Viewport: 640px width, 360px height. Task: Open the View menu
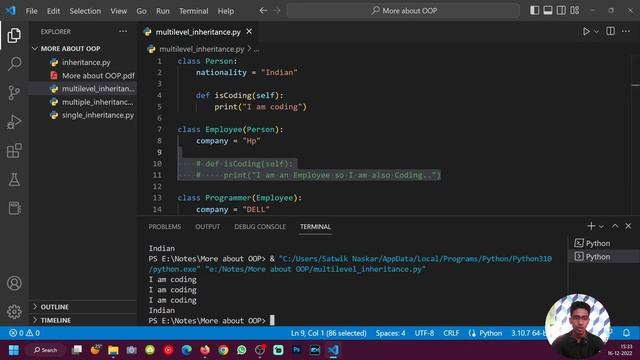pos(118,11)
